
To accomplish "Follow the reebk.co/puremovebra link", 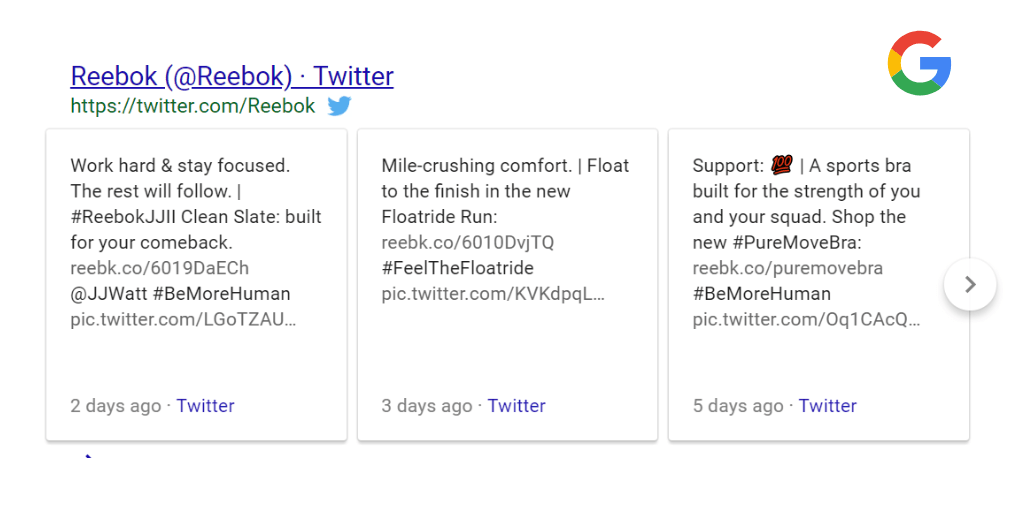I will 788,268.
